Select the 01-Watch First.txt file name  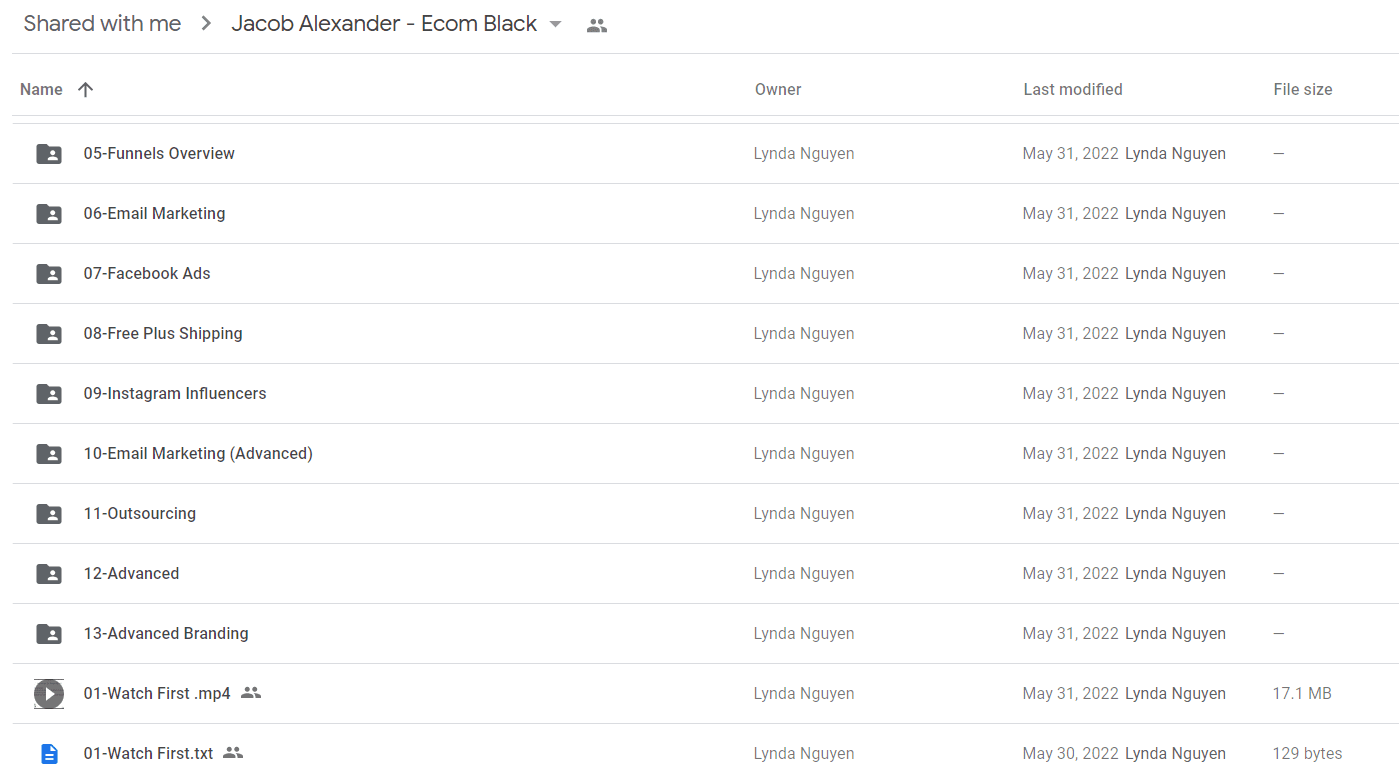148,753
